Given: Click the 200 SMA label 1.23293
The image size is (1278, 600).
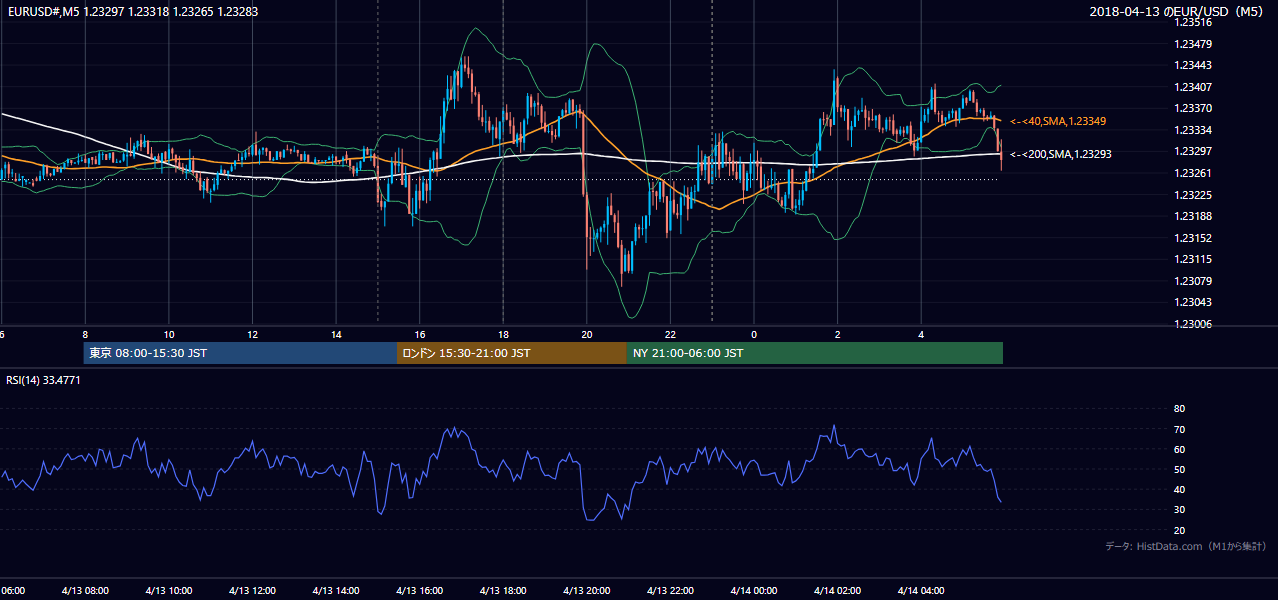Looking at the screenshot, I should click(1061, 154).
